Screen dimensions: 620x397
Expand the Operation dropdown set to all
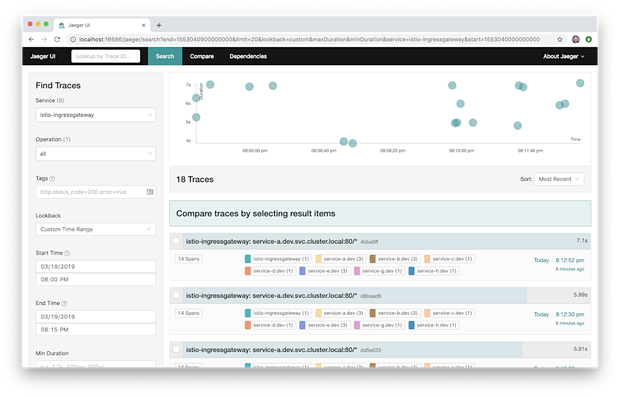coord(96,154)
